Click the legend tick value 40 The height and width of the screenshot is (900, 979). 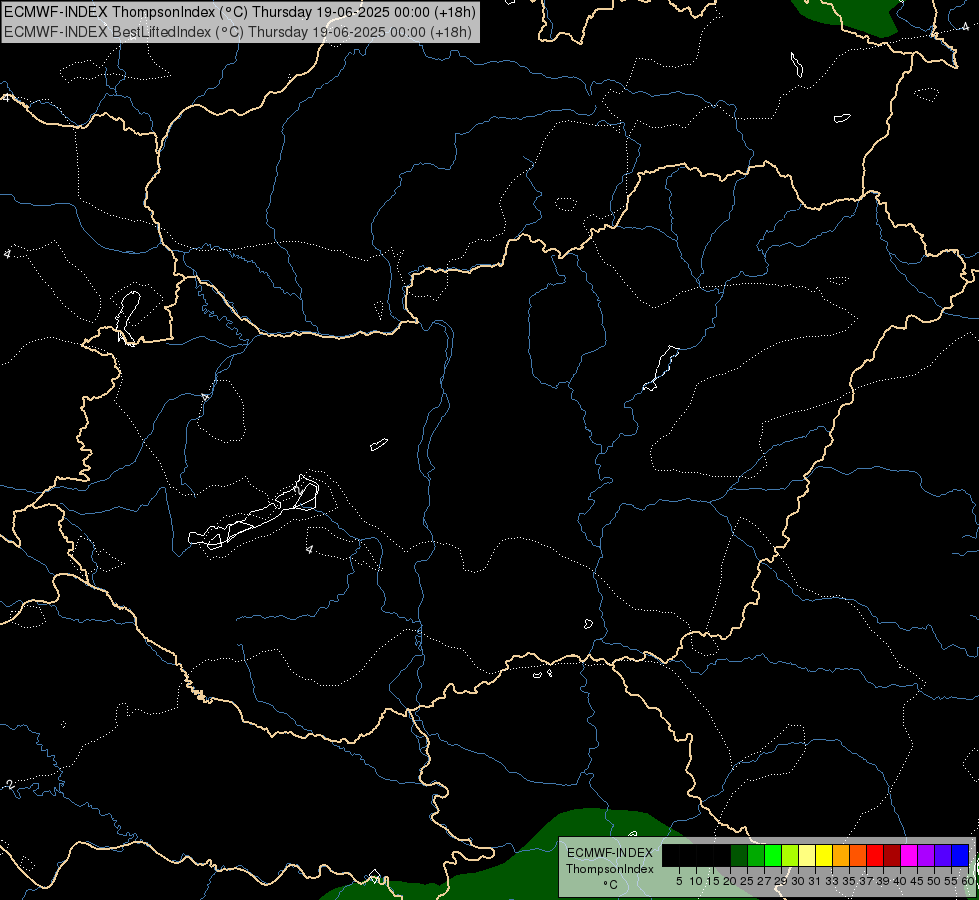pyautogui.click(x=900, y=881)
